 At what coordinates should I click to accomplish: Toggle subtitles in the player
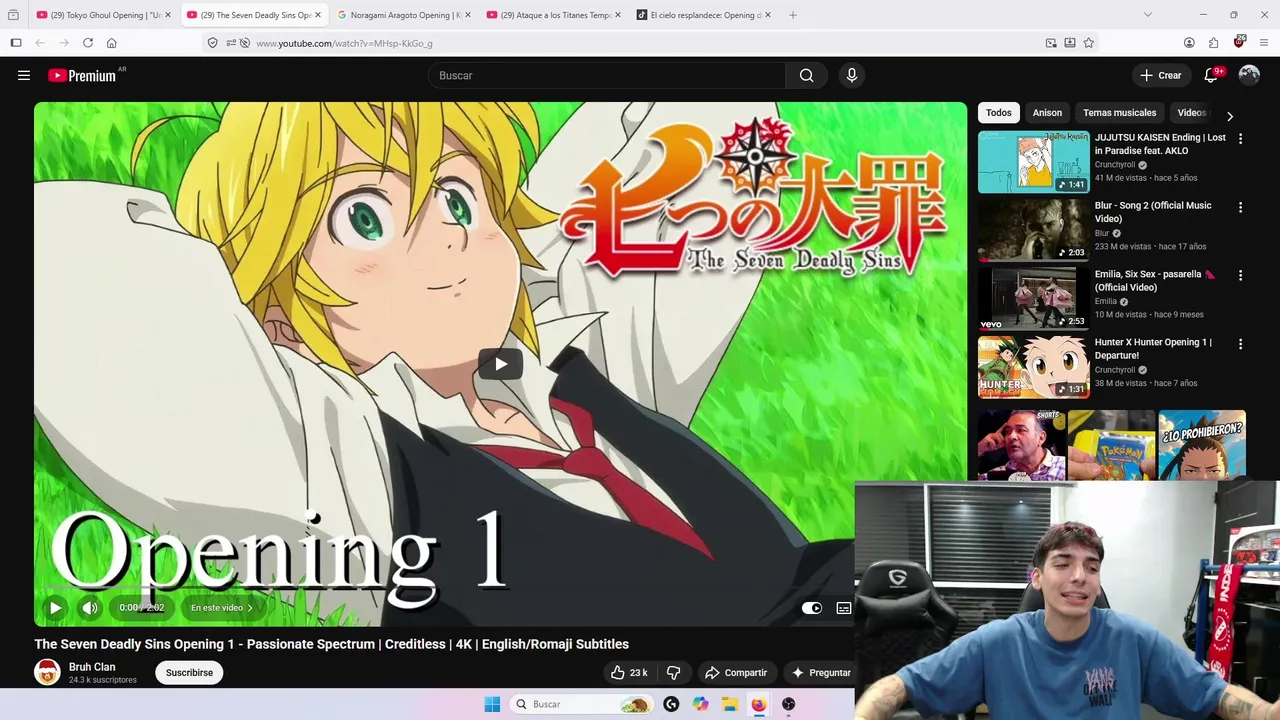click(x=844, y=608)
